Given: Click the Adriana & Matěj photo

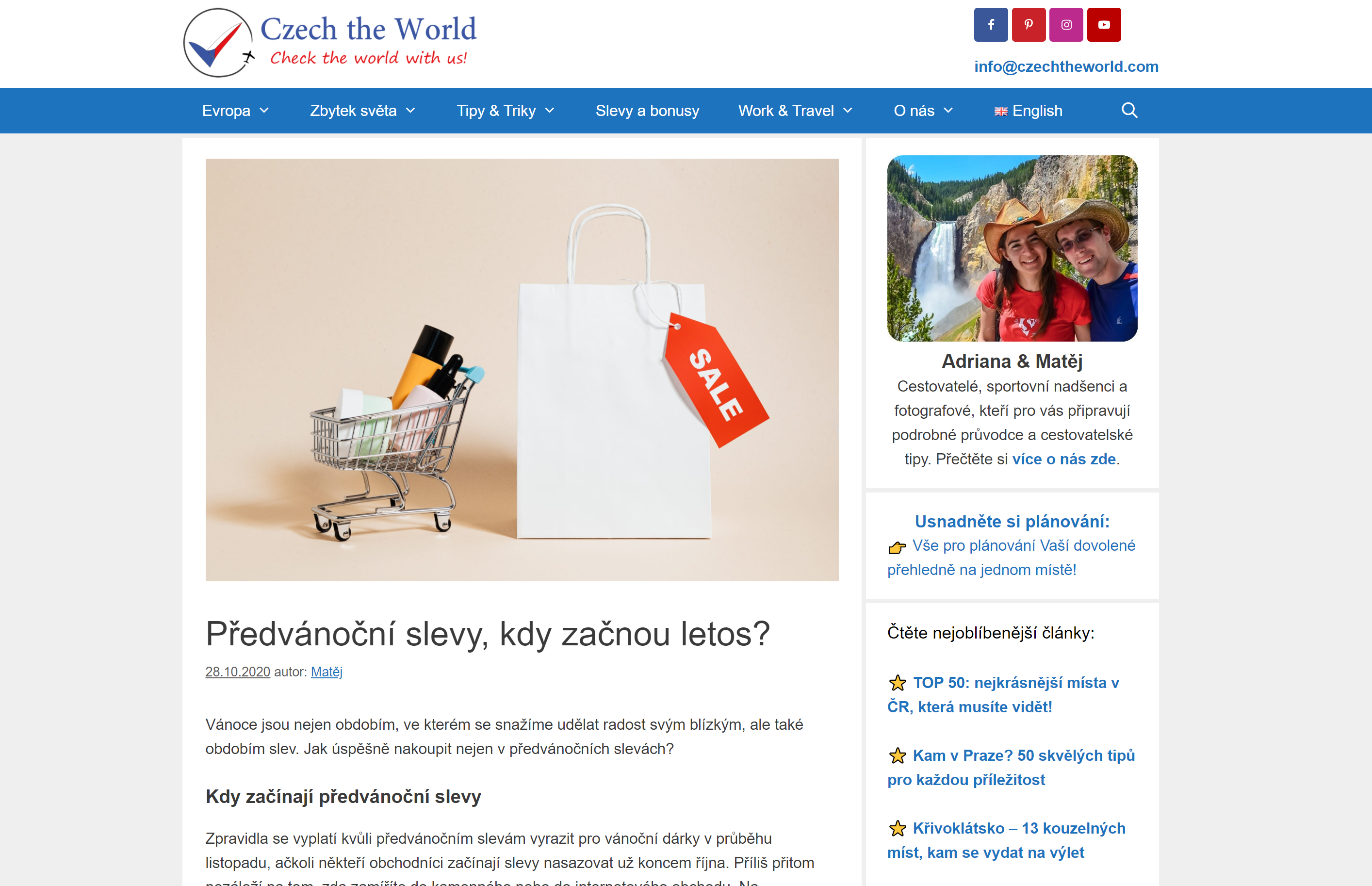Looking at the screenshot, I should click(x=1012, y=248).
